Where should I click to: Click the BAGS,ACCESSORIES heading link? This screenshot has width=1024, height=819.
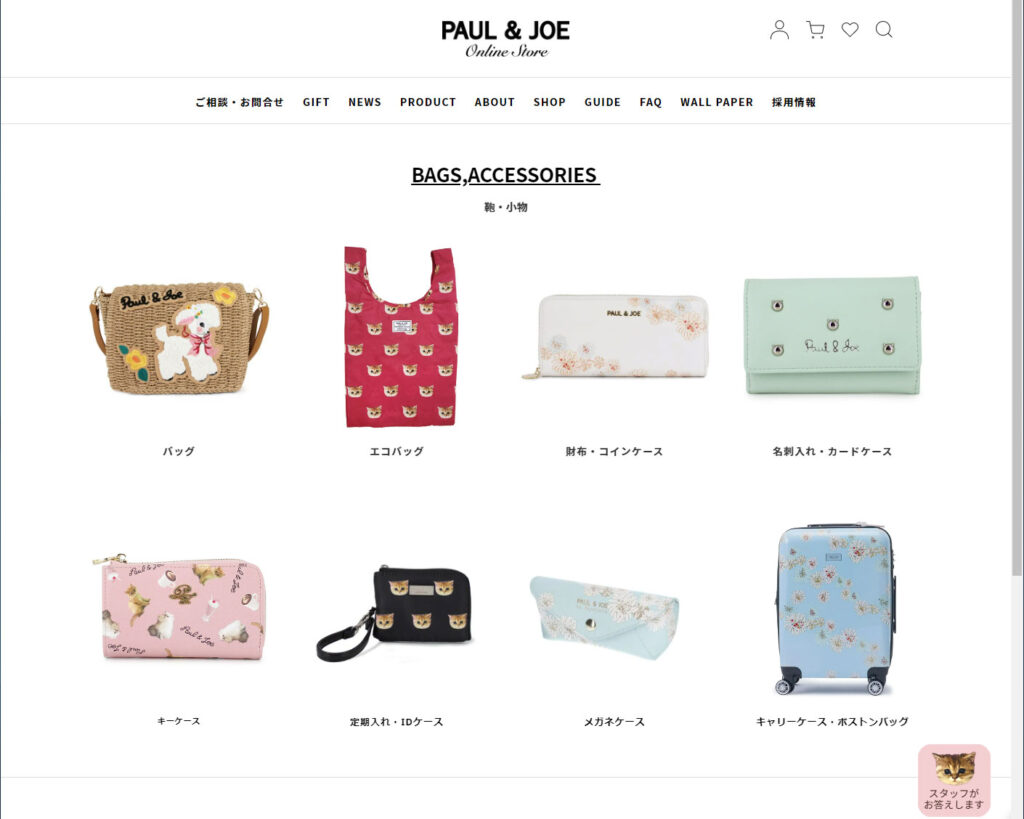505,175
